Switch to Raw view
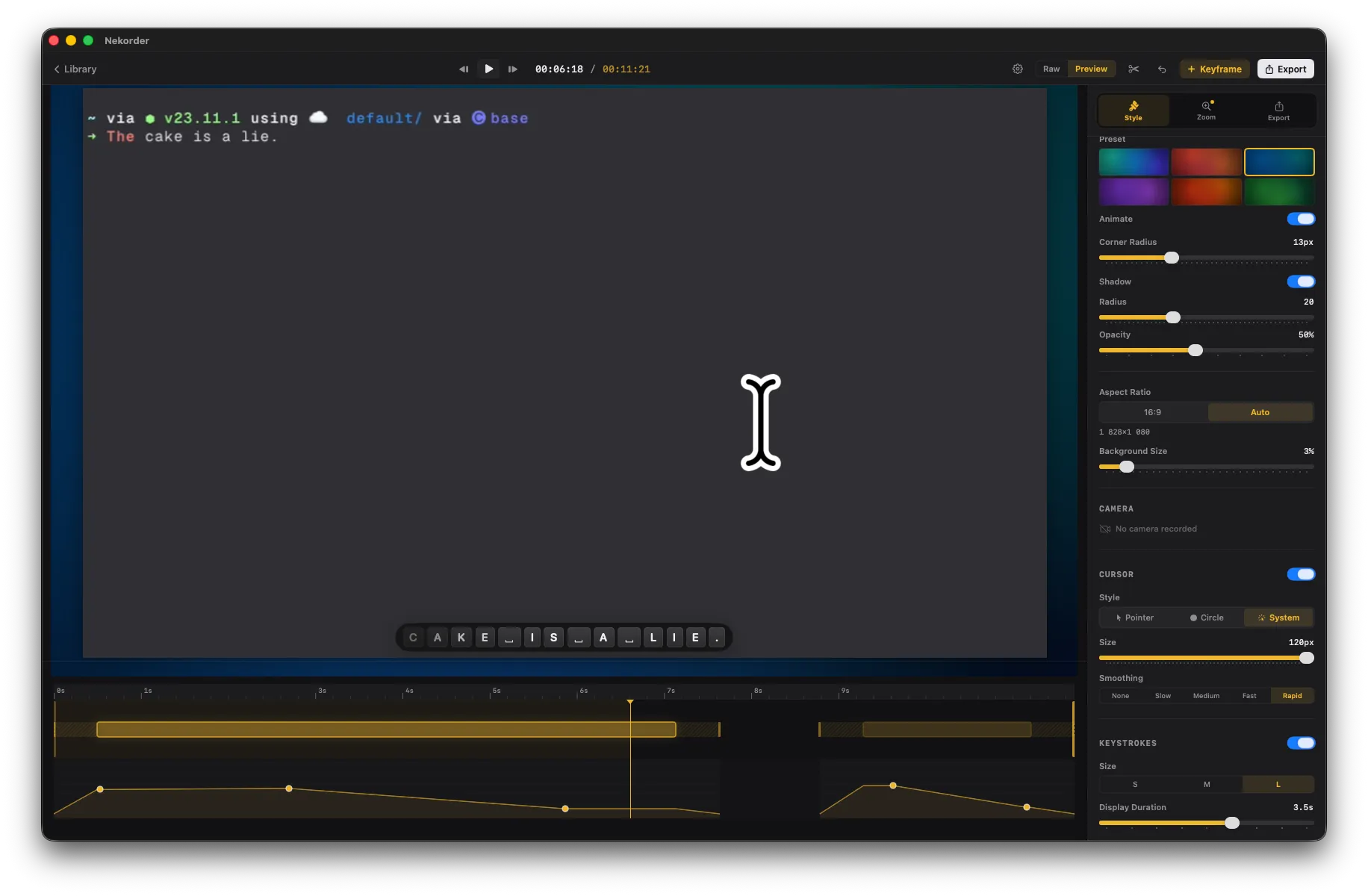Viewport: 1368px width, 896px height. (1051, 69)
